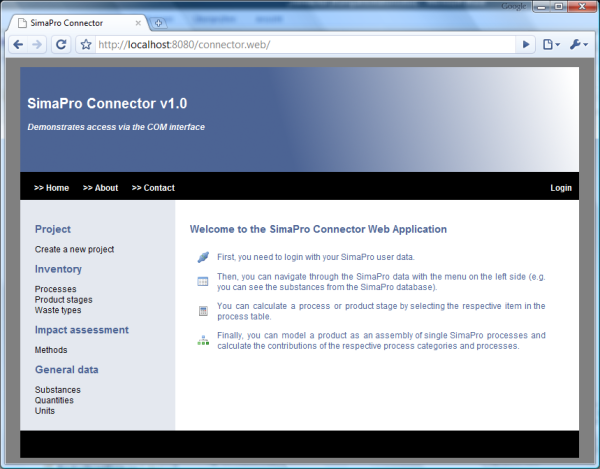600x469 pixels.
Task: Open Methods under Impact assessment
Action: [51, 350]
